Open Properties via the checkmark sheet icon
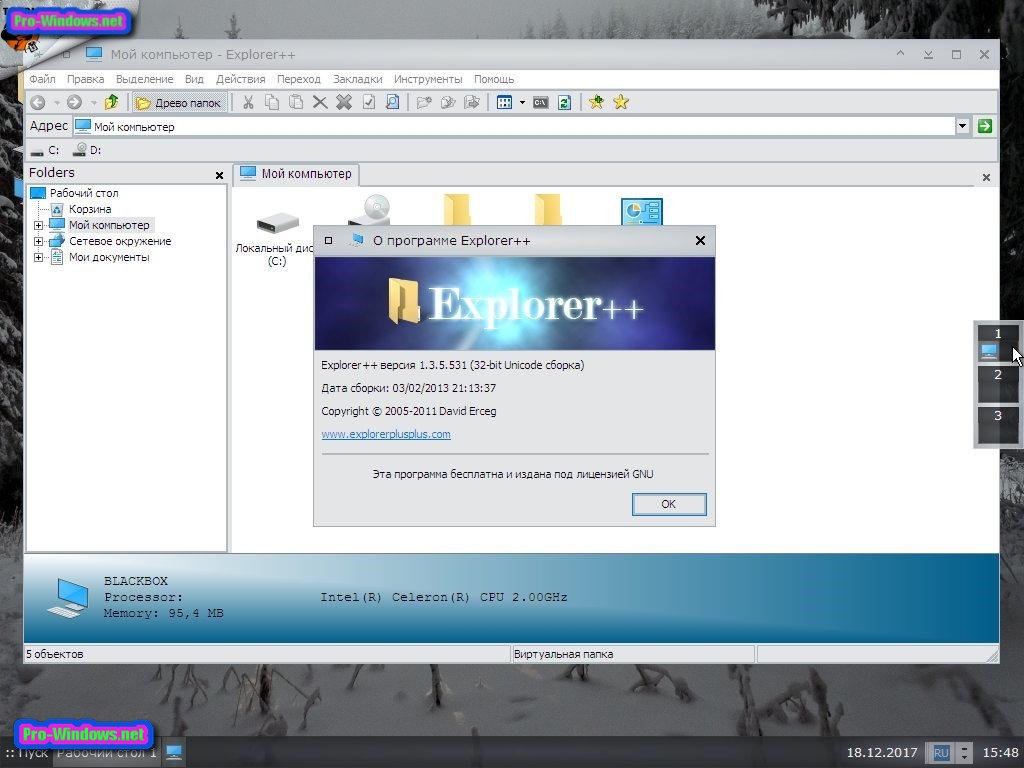The height and width of the screenshot is (768, 1024). point(368,103)
